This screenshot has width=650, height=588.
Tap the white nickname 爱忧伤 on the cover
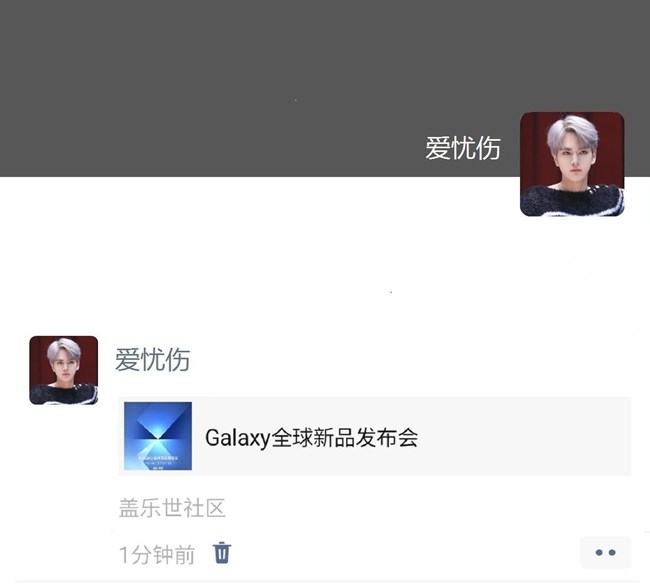[x=463, y=148]
